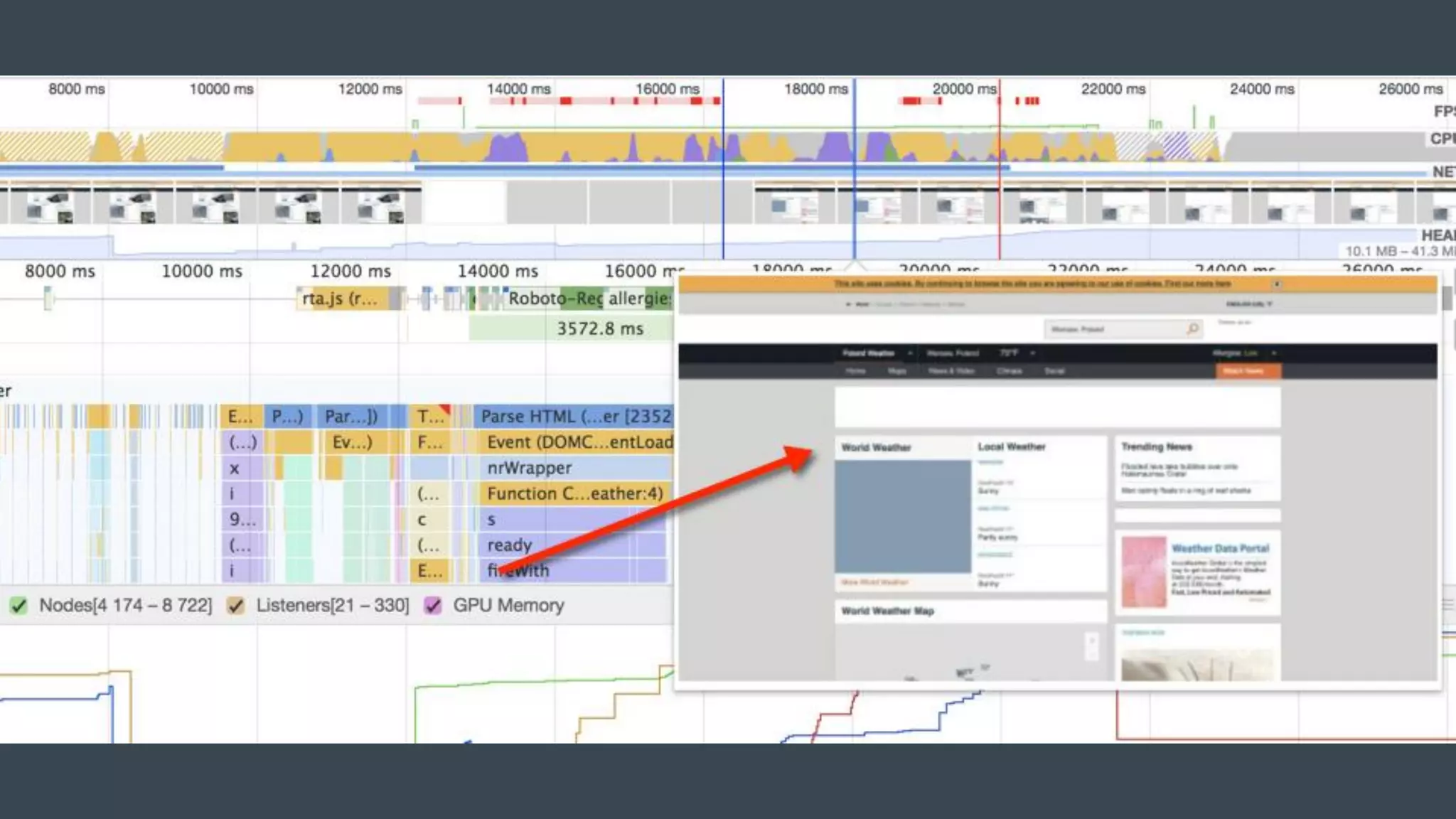Viewport: 1456px width, 819px height.
Task: Disable the GPU Memory checkbox
Action: click(x=432, y=606)
